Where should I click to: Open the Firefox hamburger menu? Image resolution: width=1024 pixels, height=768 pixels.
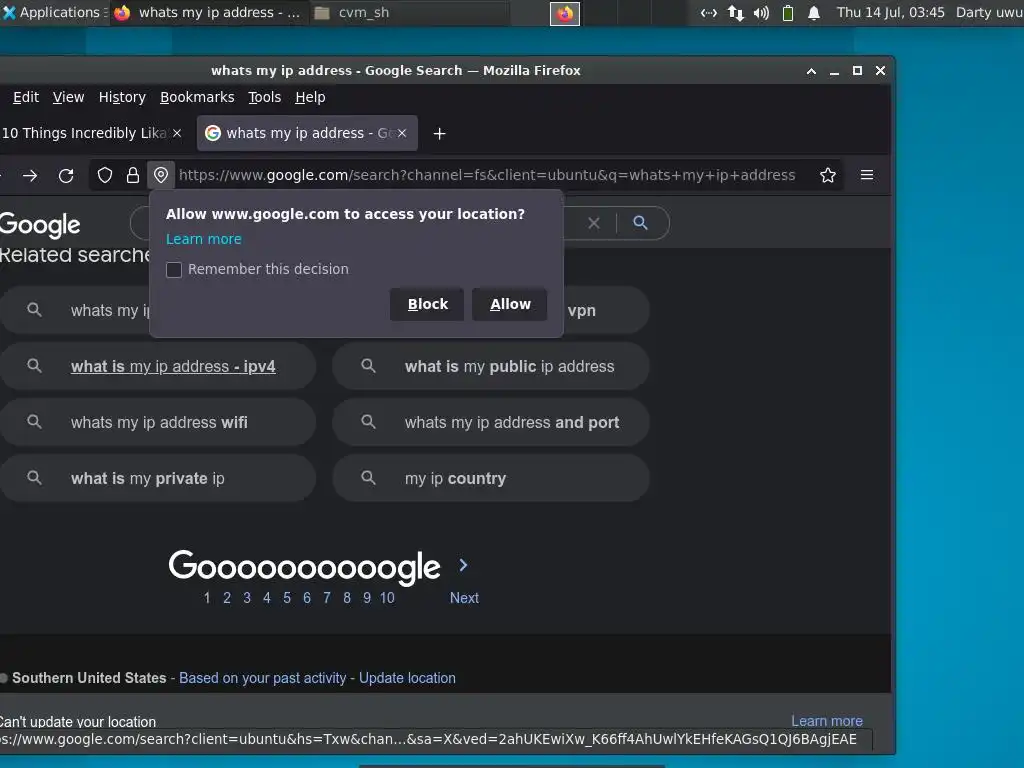[867, 175]
